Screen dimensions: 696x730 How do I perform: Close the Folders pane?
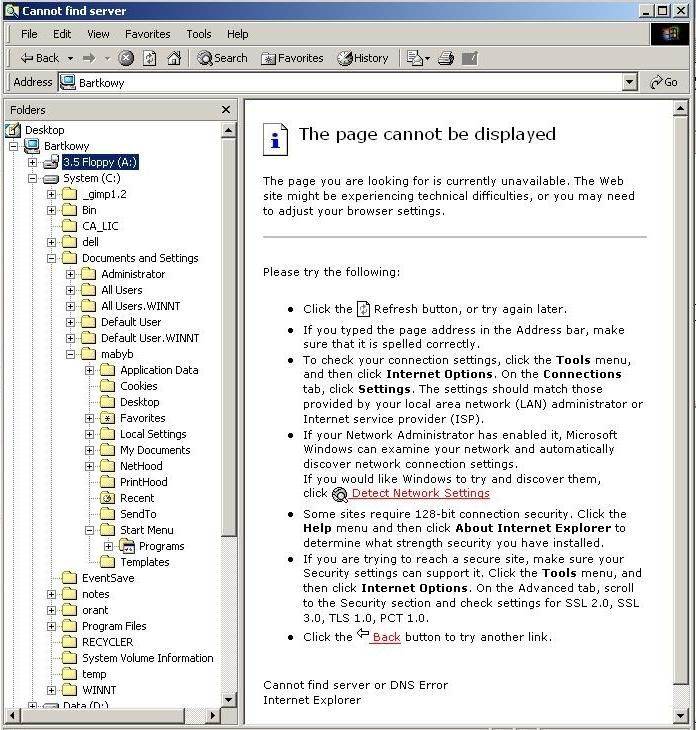point(226,109)
